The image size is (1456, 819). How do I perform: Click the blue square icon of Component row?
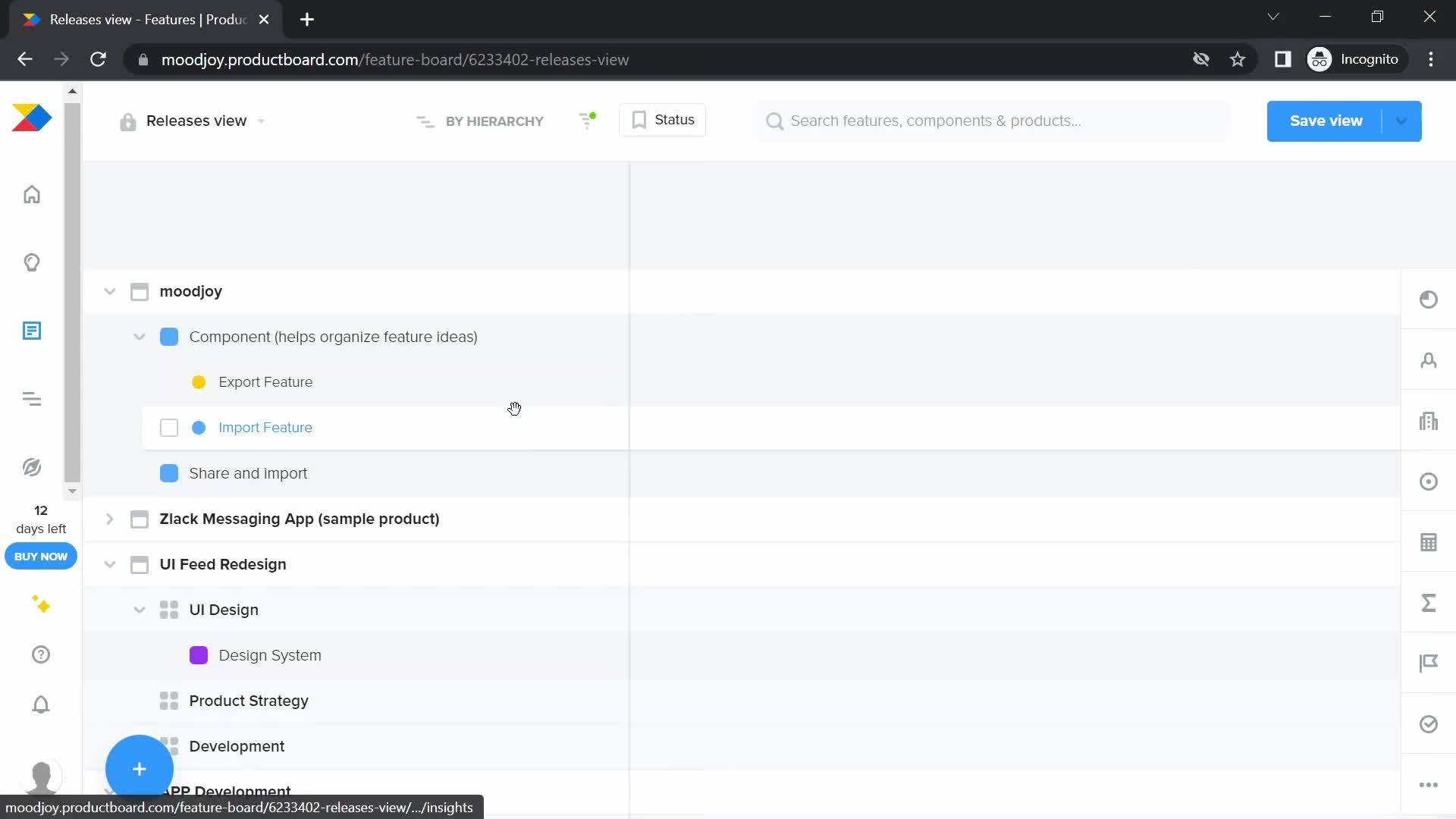(x=169, y=337)
